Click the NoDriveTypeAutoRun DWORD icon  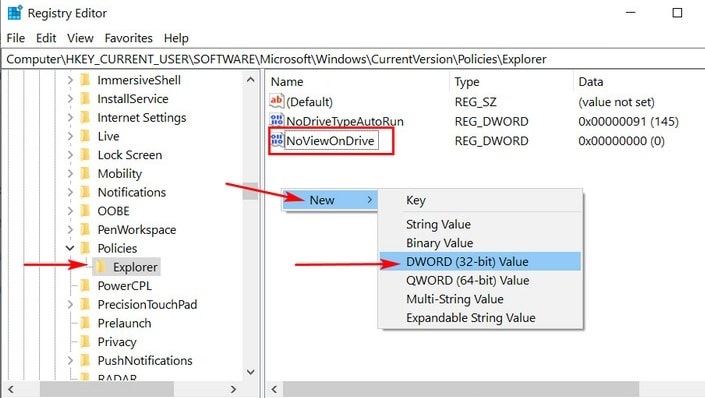(x=277, y=121)
